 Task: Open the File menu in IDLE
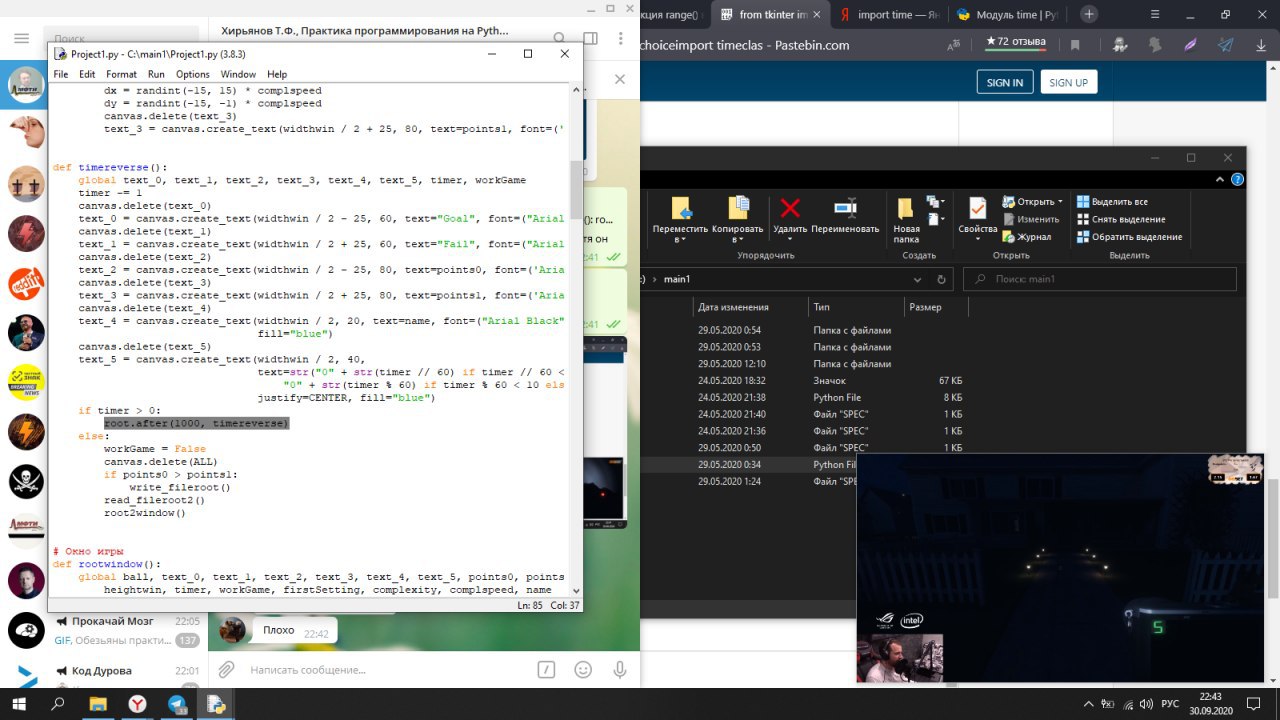[x=60, y=74]
